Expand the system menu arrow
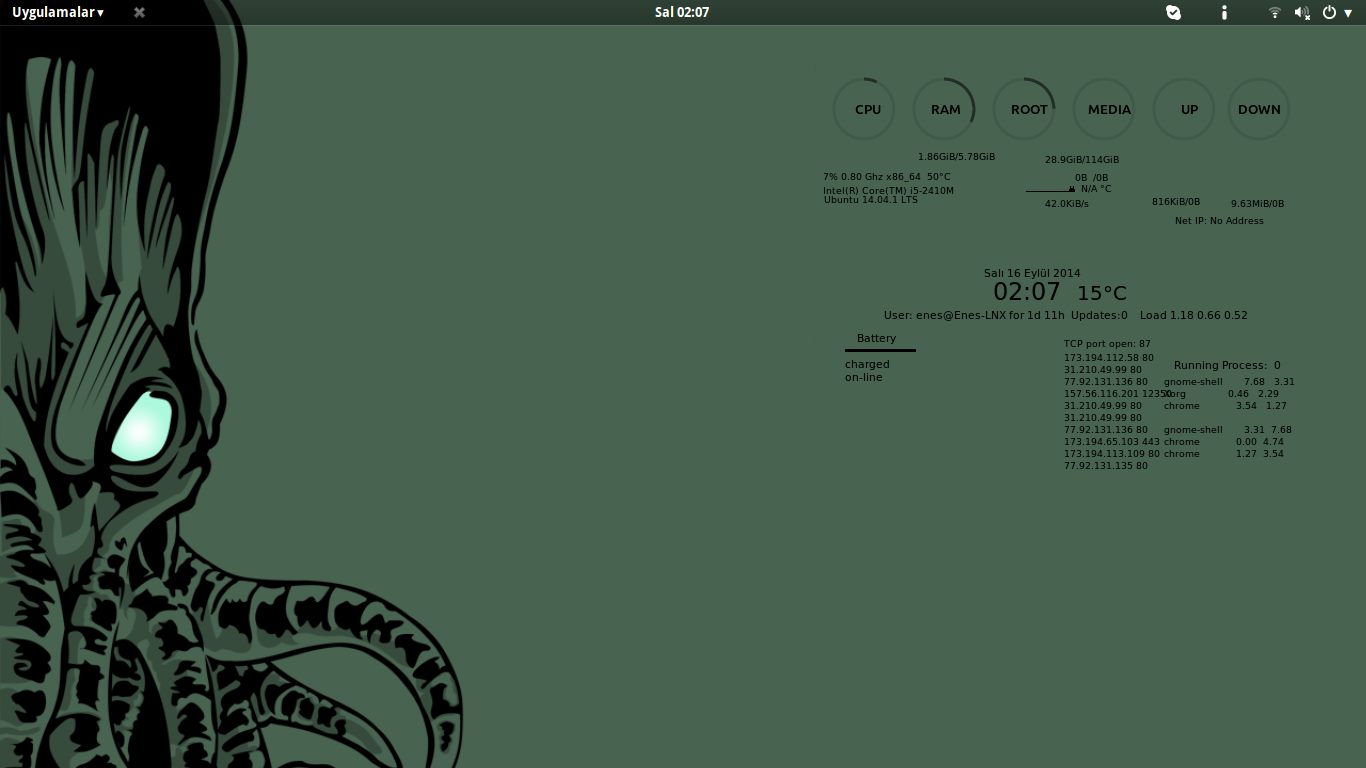The width and height of the screenshot is (1366, 768). (1348, 13)
